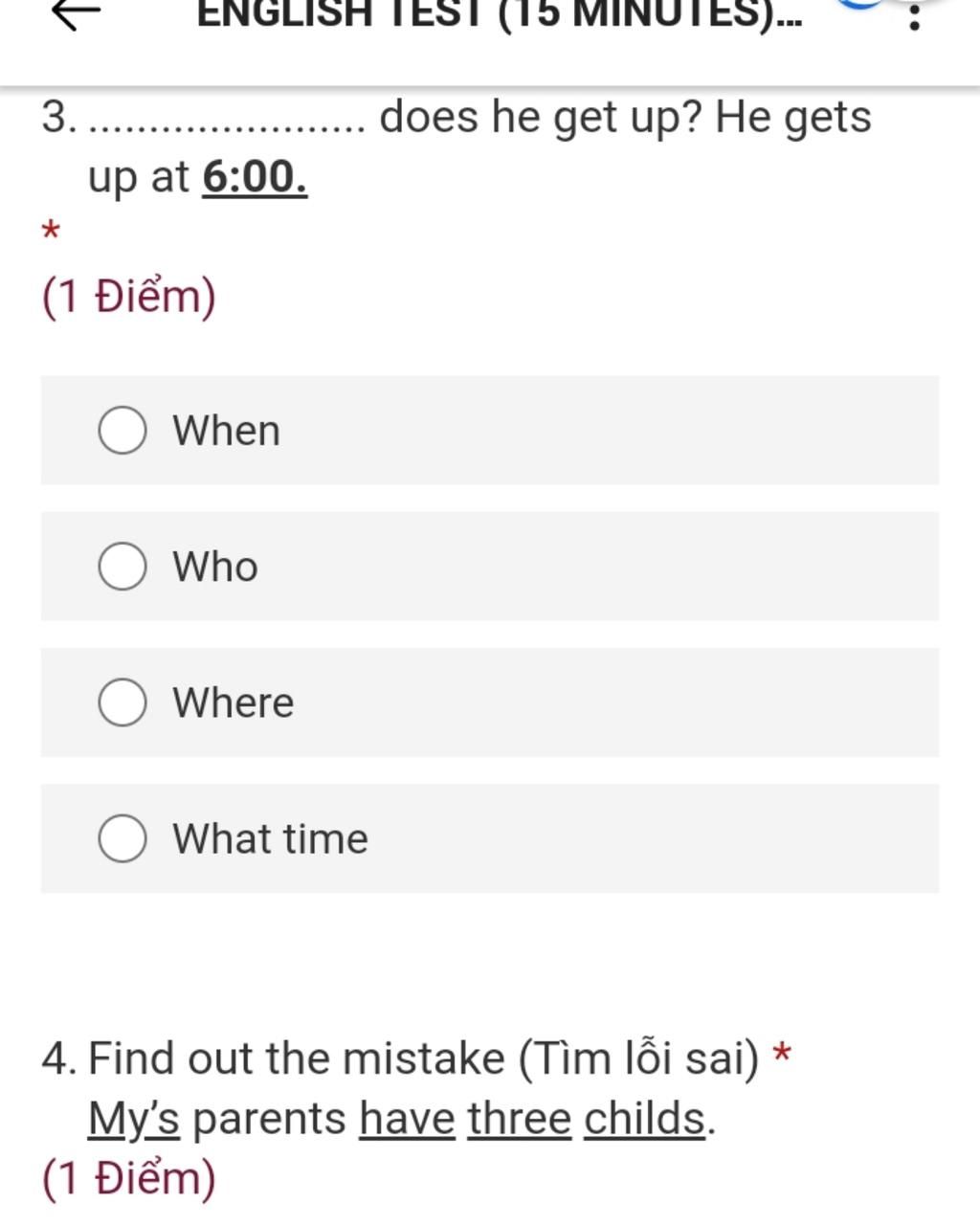Tap the "When" answer text label
980x1225 pixels.
227,431
